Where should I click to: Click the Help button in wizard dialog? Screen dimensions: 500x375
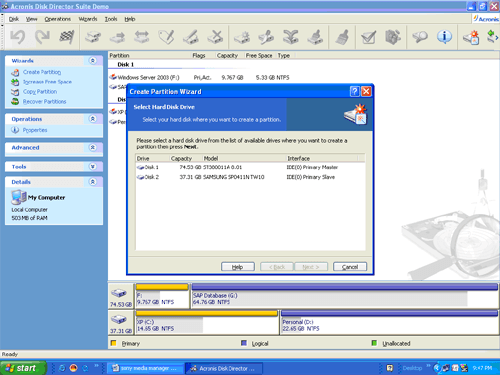[238, 267]
